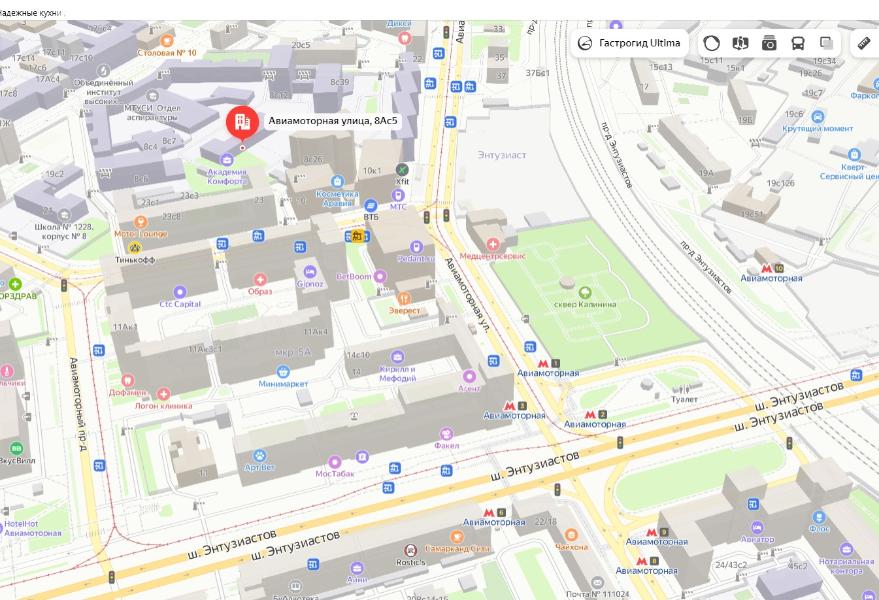This screenshot has height=600, width=879.
Task: Open сквер Калинина park marker
Action: pos(585,292)
